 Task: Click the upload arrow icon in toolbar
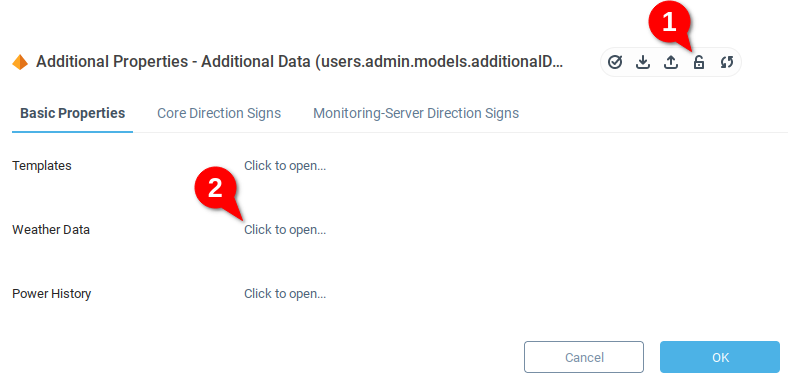pos(670,62)
